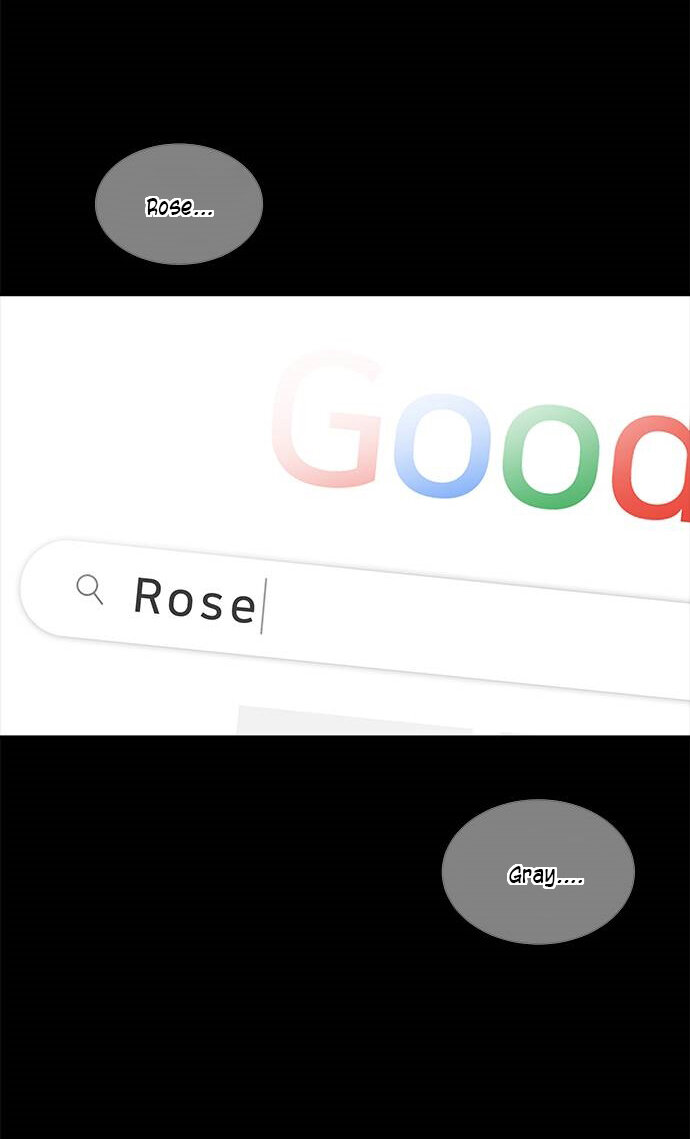Place cursor at text caret after "Rose"
Image resolution: width=690 pixels, height=1139 pixels.
click(263, 606)
